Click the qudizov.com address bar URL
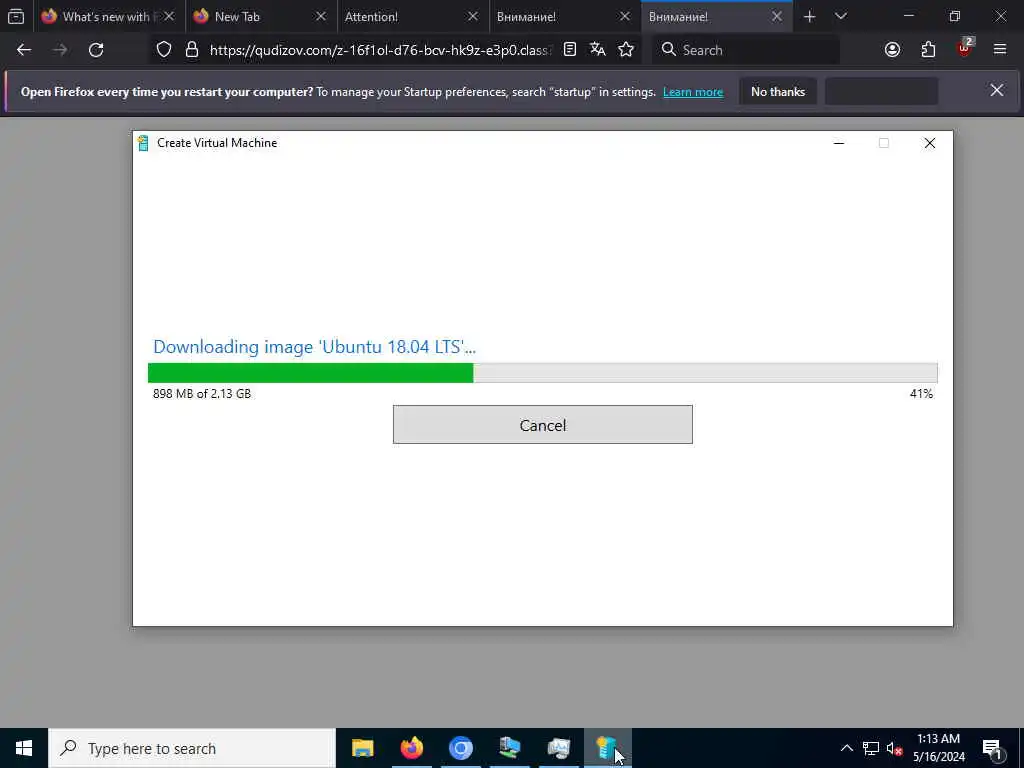 [381, 50]
